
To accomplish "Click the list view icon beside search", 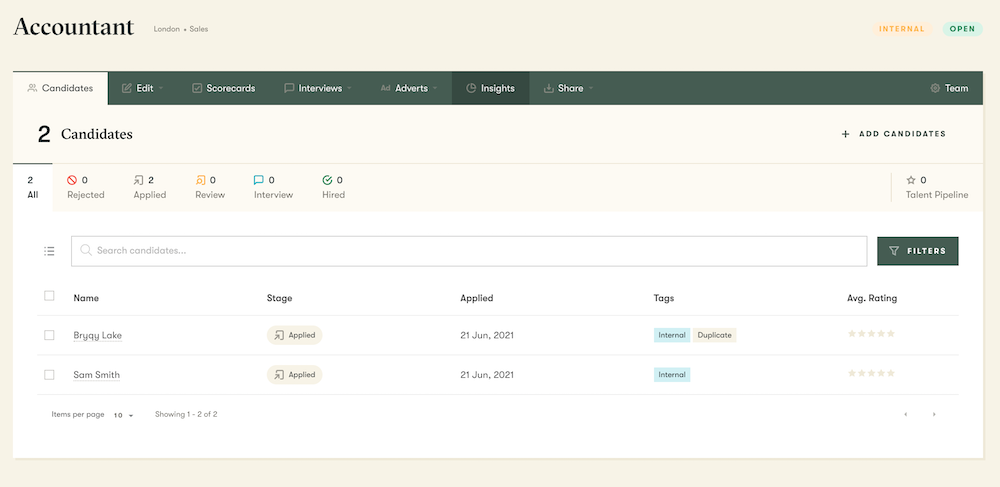I will [x=49, y=251].
